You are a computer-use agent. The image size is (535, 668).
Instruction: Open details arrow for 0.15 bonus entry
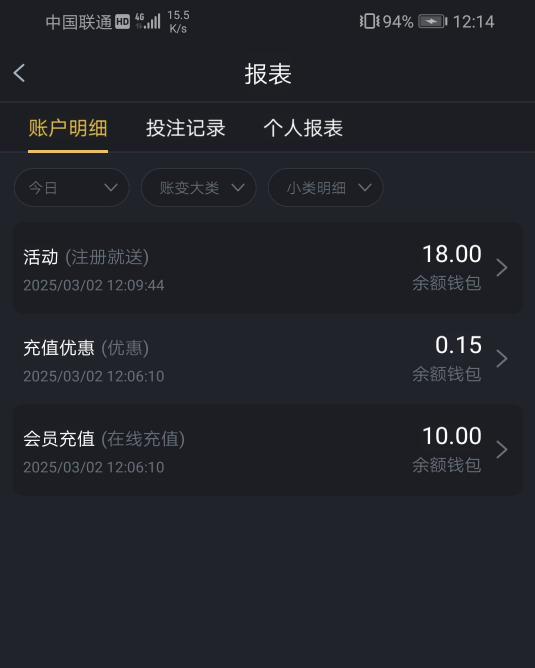pyautogui.click(x=502, y=358)
